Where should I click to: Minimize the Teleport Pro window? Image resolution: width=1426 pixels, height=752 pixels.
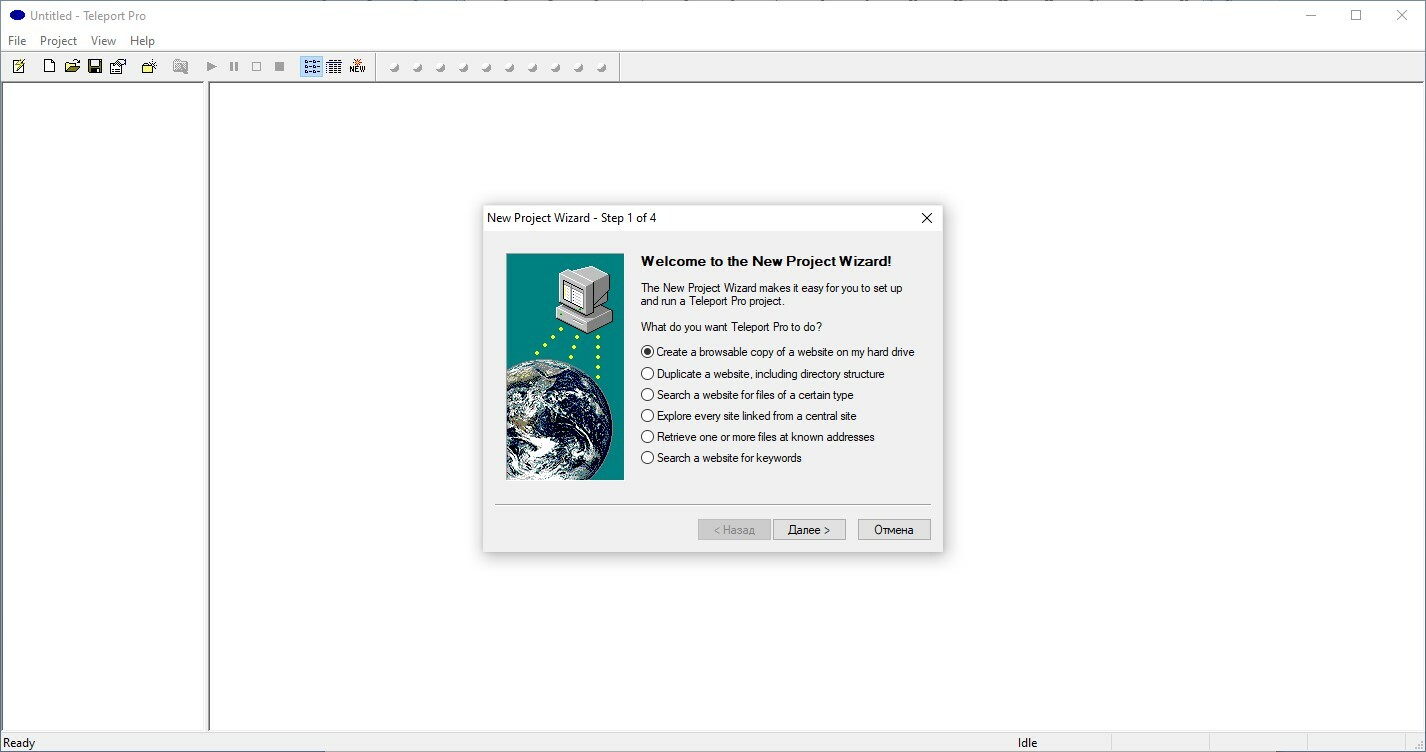pyautogui.click(x=1310, y=15)
